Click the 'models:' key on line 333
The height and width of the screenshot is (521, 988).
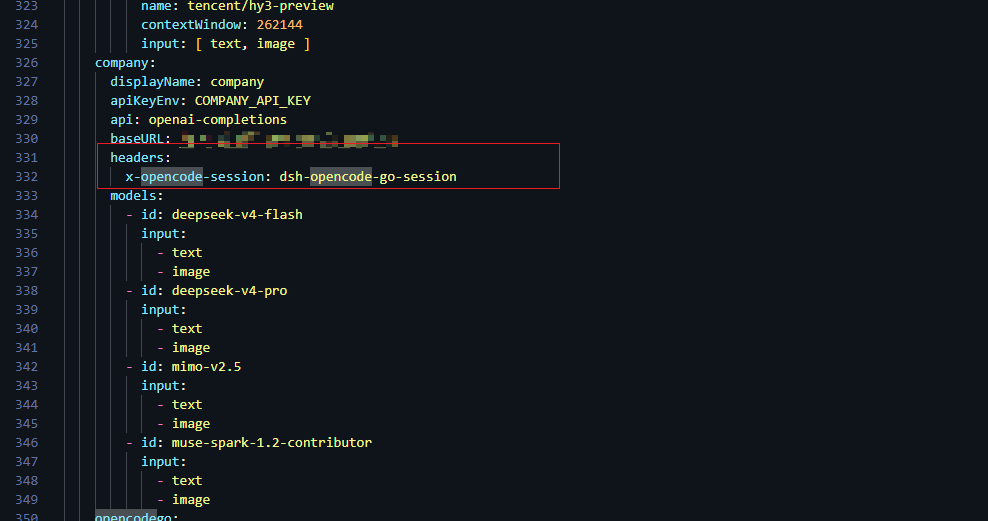point(137,196)
